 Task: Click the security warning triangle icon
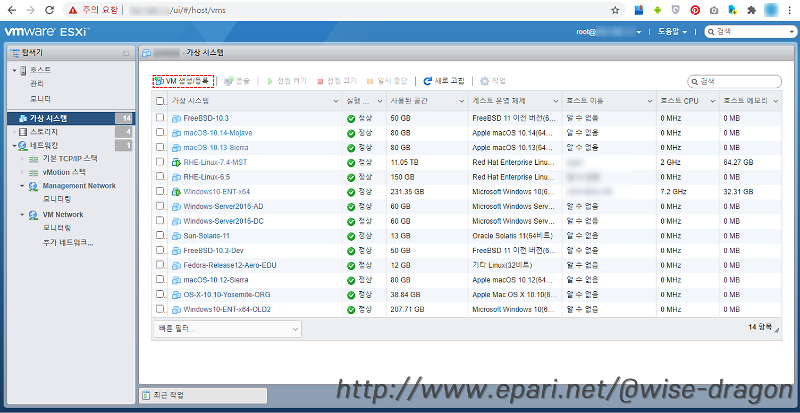click(73, 10)
